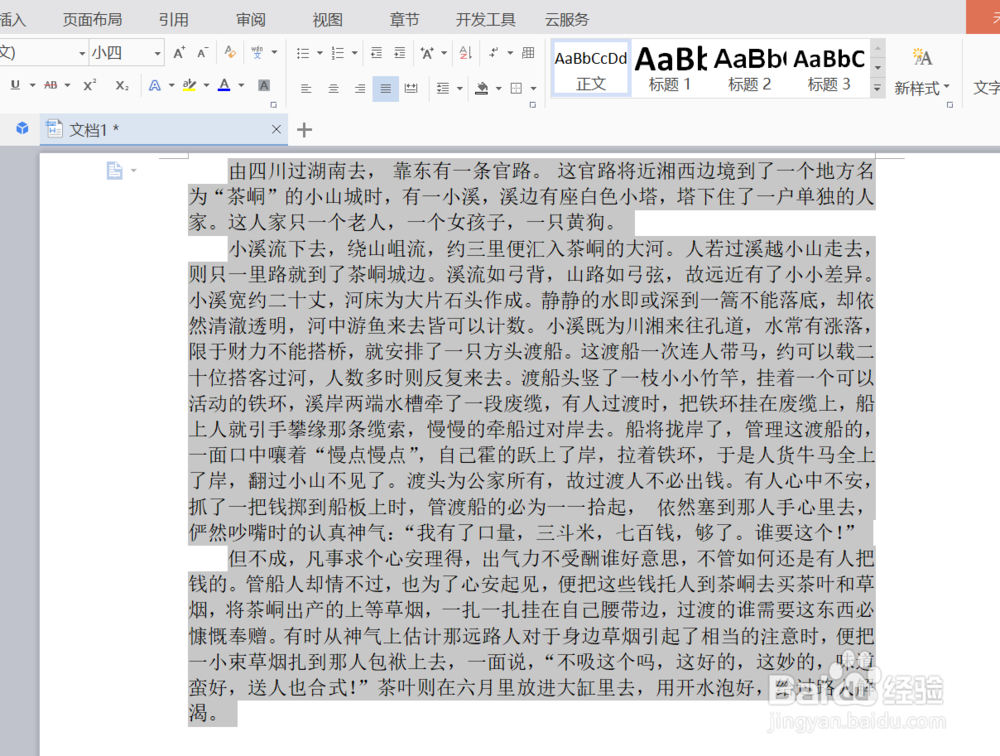Click the page navigation icon in document margin

[x=115, y=170]
